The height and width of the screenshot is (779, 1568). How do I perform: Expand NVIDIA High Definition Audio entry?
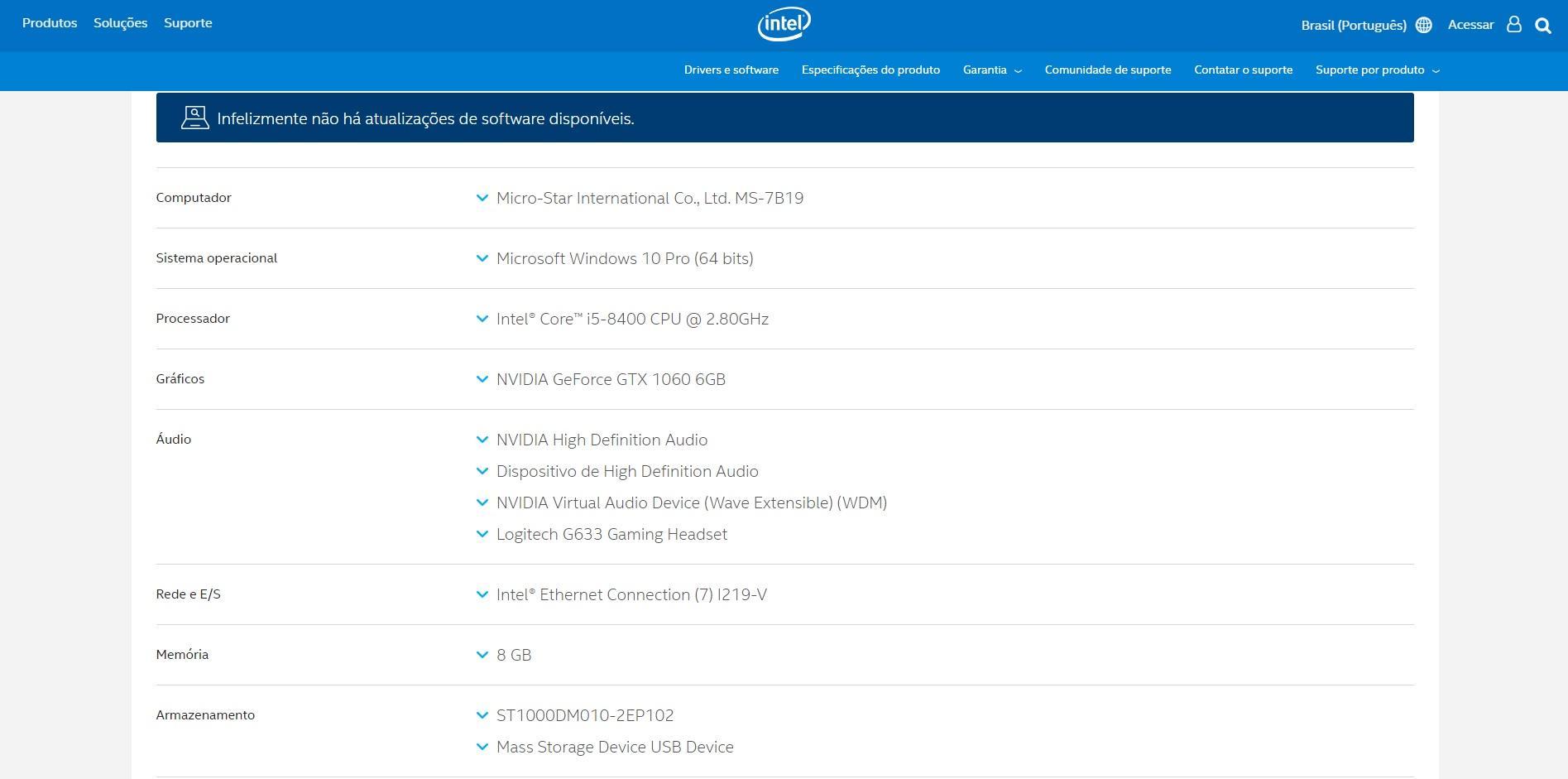tap(592, 440)
